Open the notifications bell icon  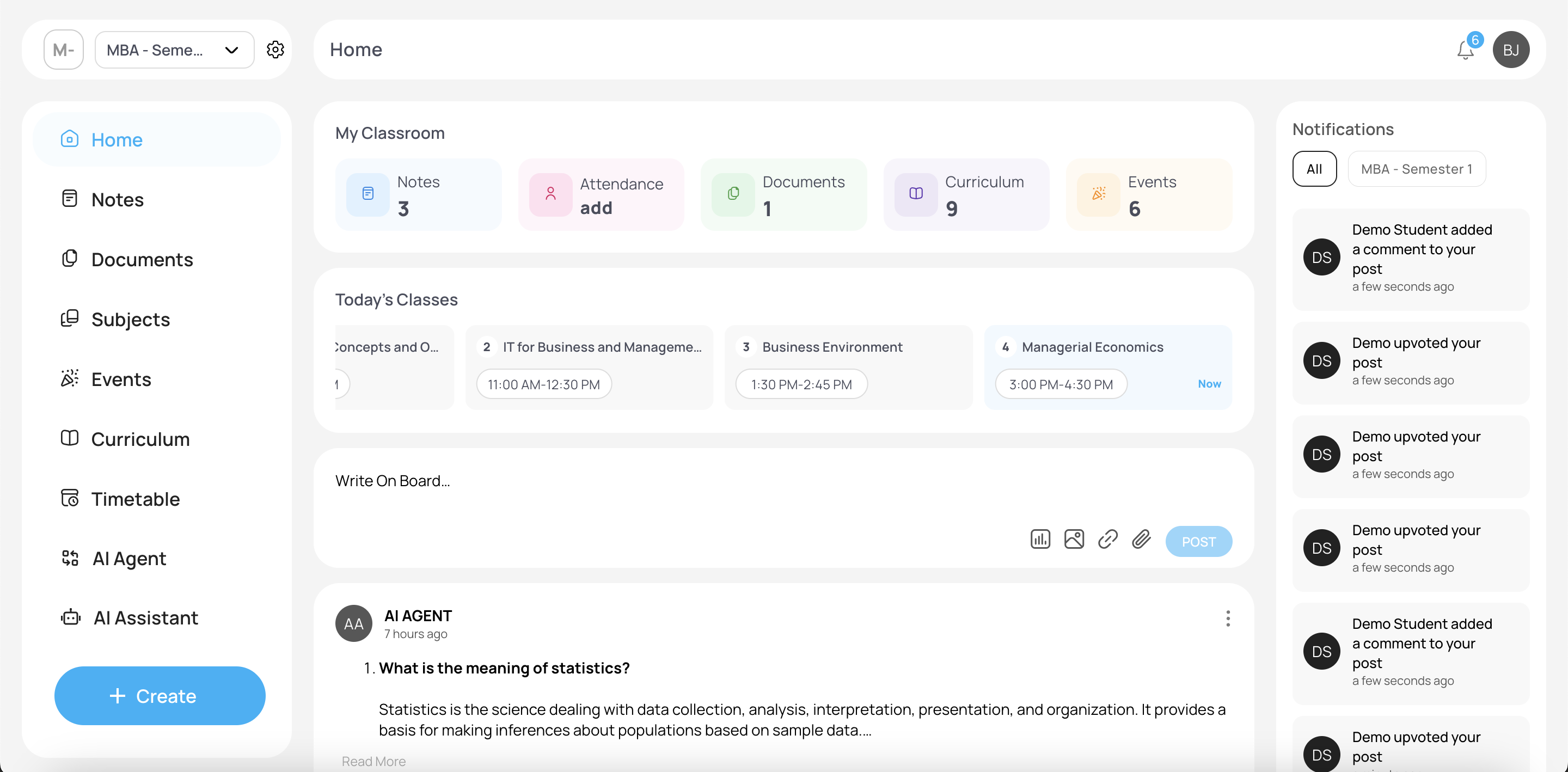coord(1465,50)
